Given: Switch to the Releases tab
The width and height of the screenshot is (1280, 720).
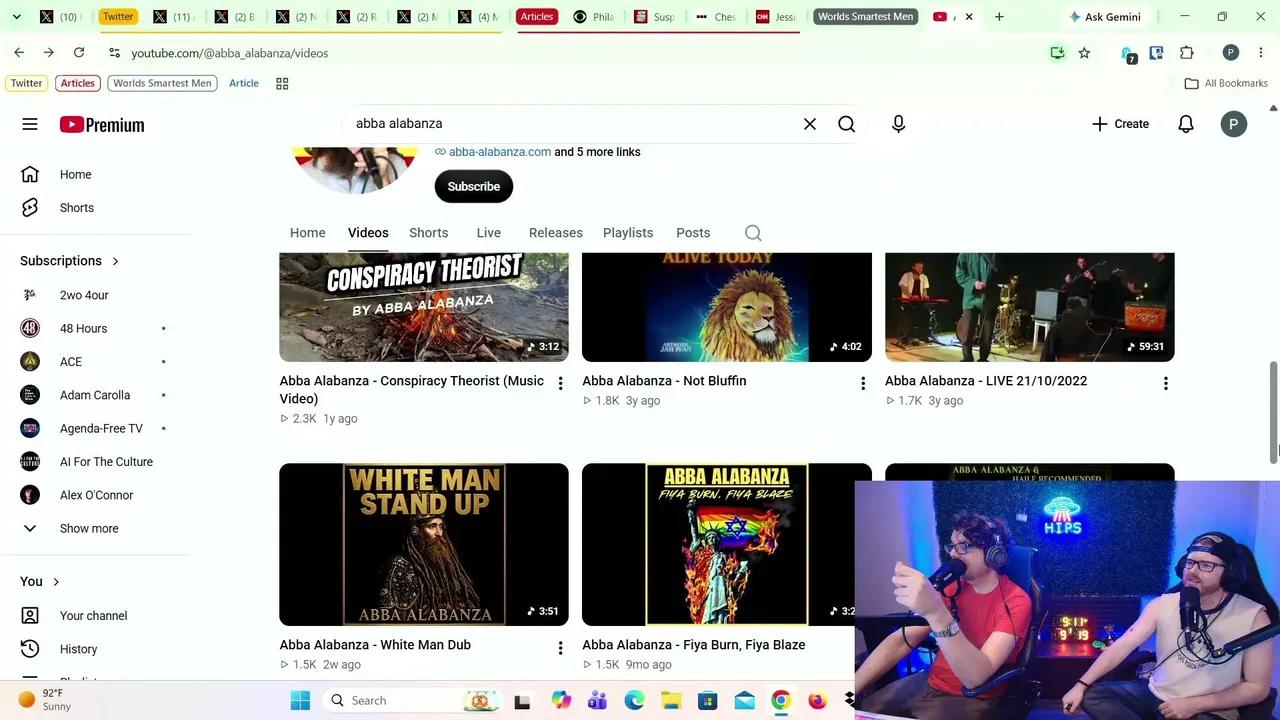Looking at the screenshot, I should click(x=556, y=233).
